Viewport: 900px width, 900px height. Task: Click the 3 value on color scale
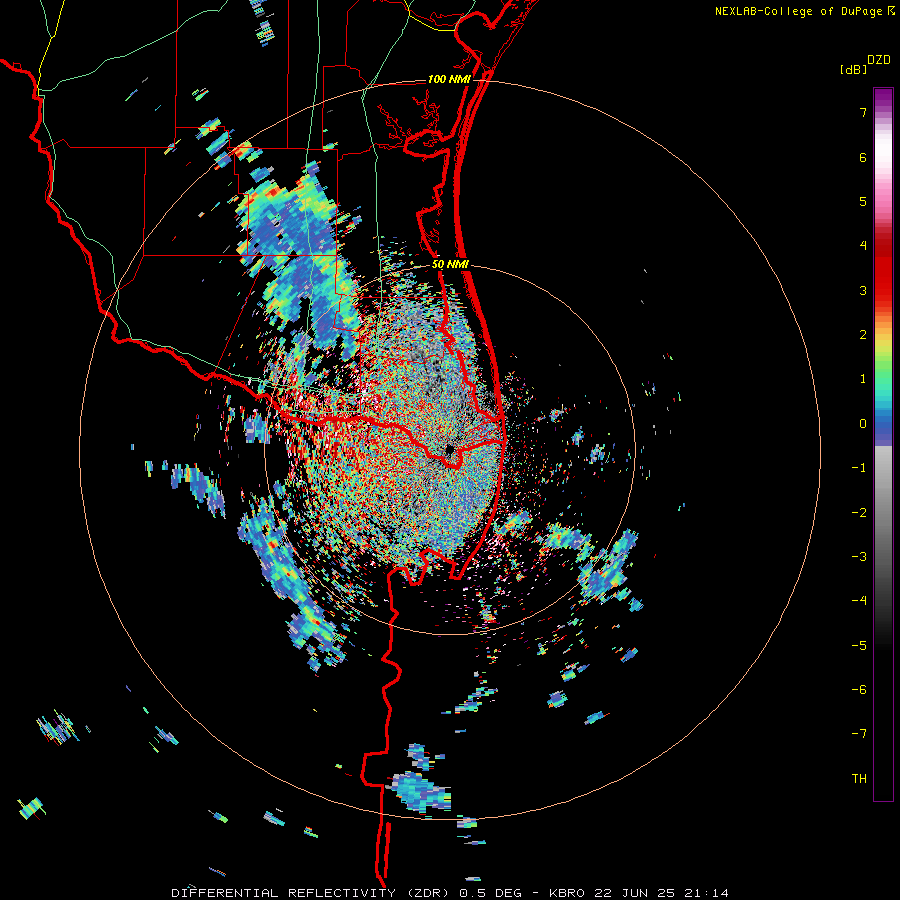(x=863, y=290)
